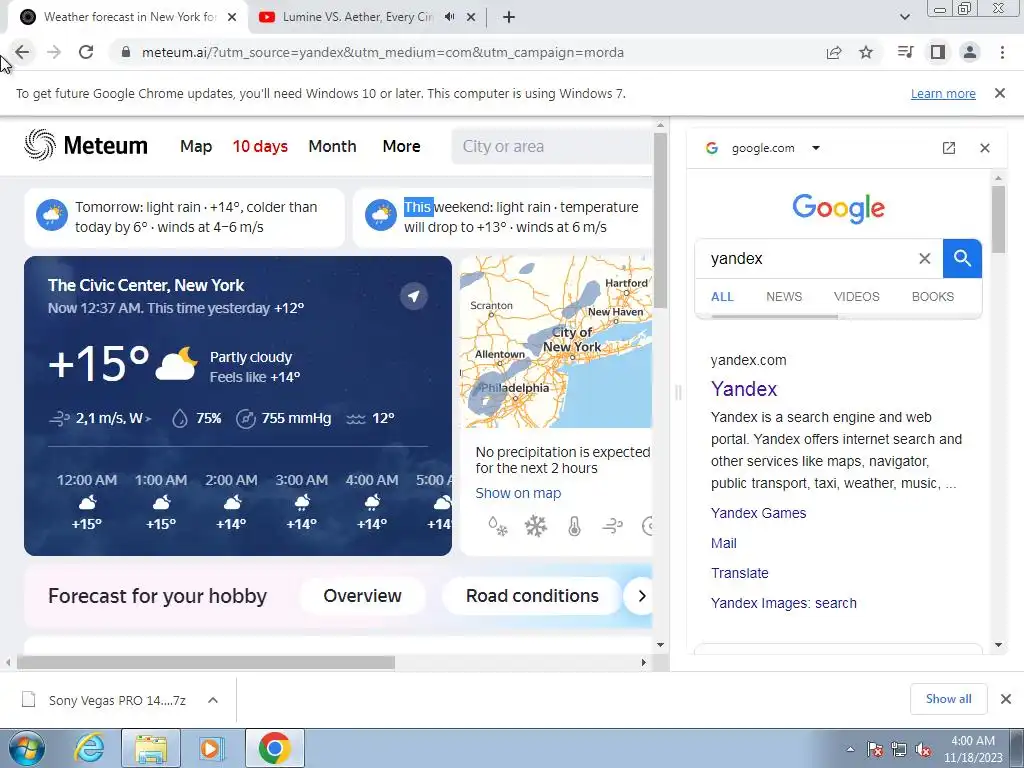Follow the Show on map link
The width and height of the screenshot is (1024, 768).
pos(518,493)
